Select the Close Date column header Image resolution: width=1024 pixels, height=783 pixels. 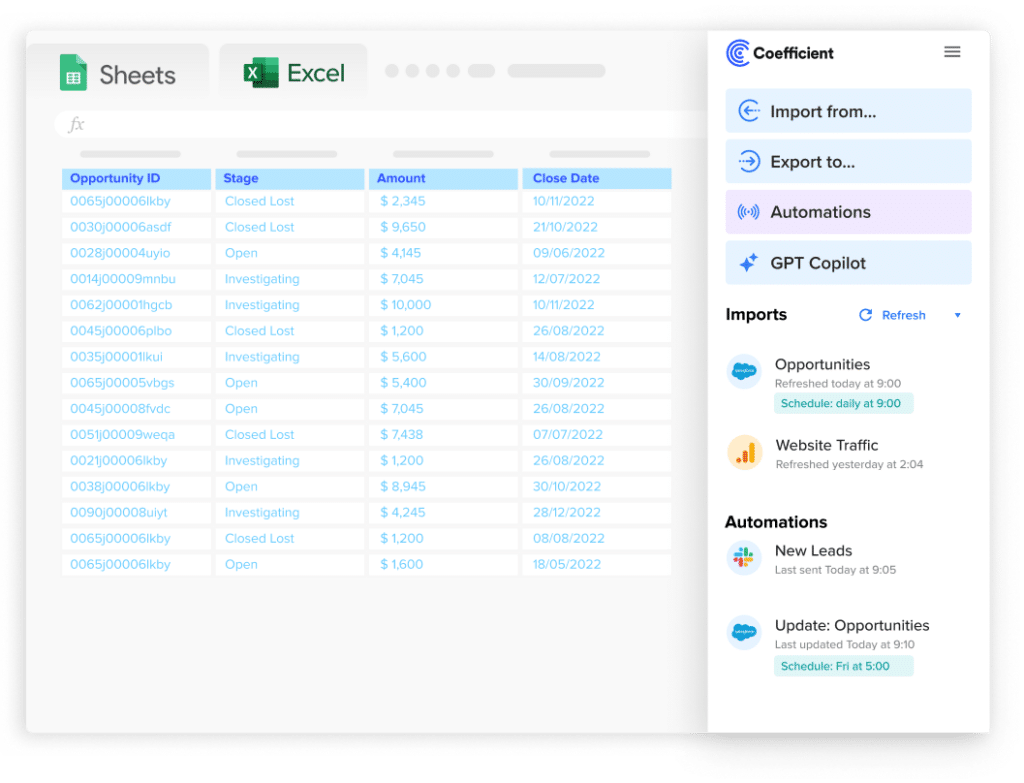click(x=597, y=178)
